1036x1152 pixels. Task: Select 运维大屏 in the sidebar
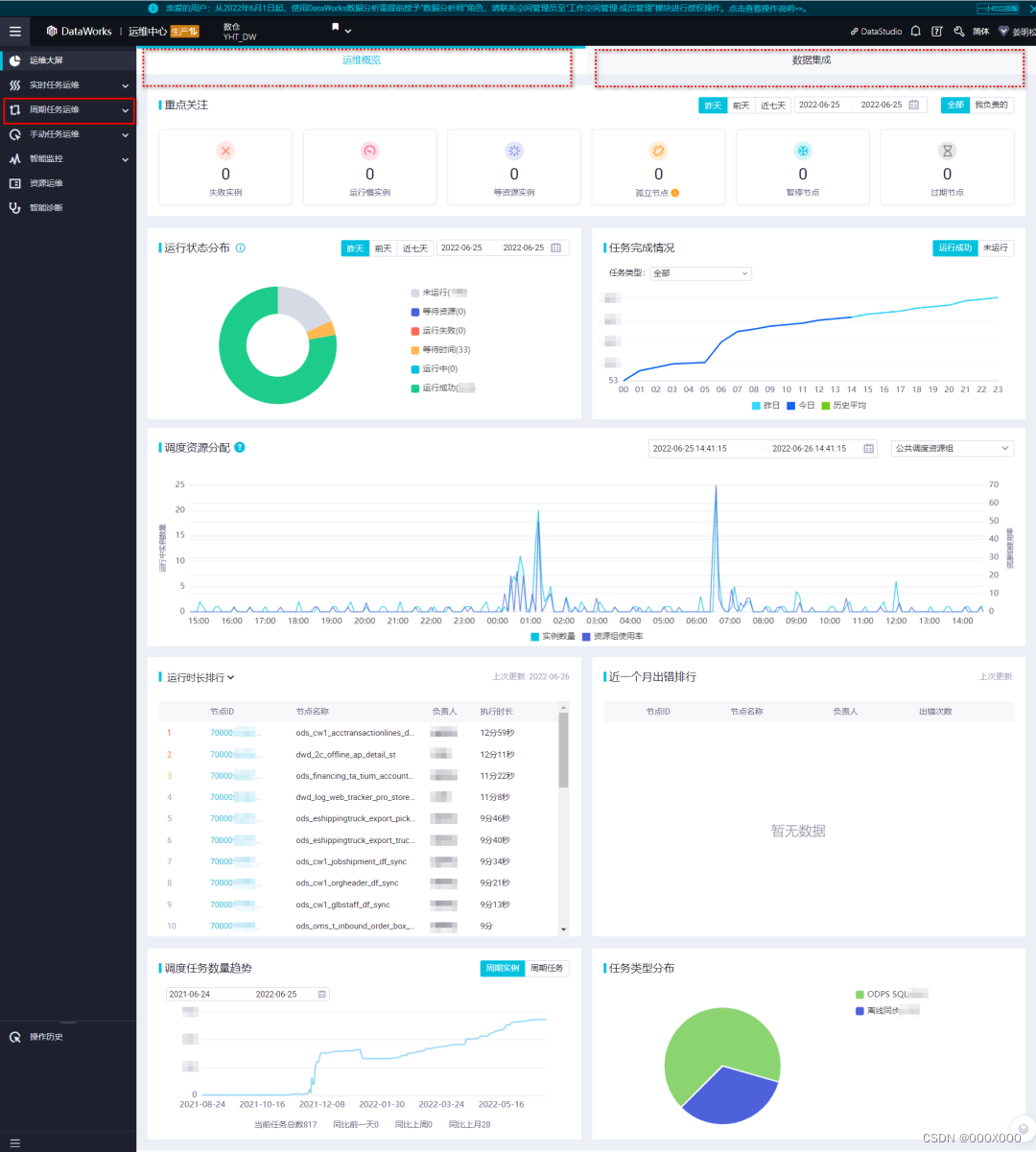pos(68,60)
